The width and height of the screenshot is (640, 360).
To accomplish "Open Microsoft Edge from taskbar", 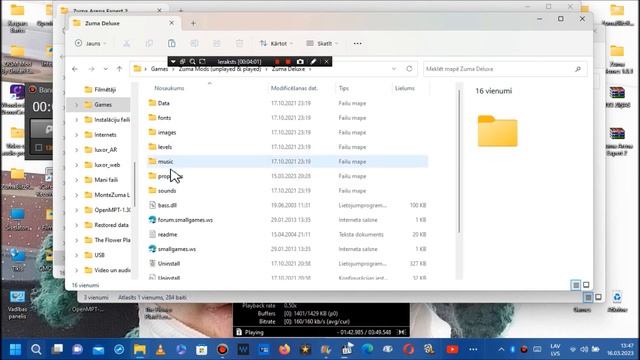I will pyautogui.click(x=367, y=349).
